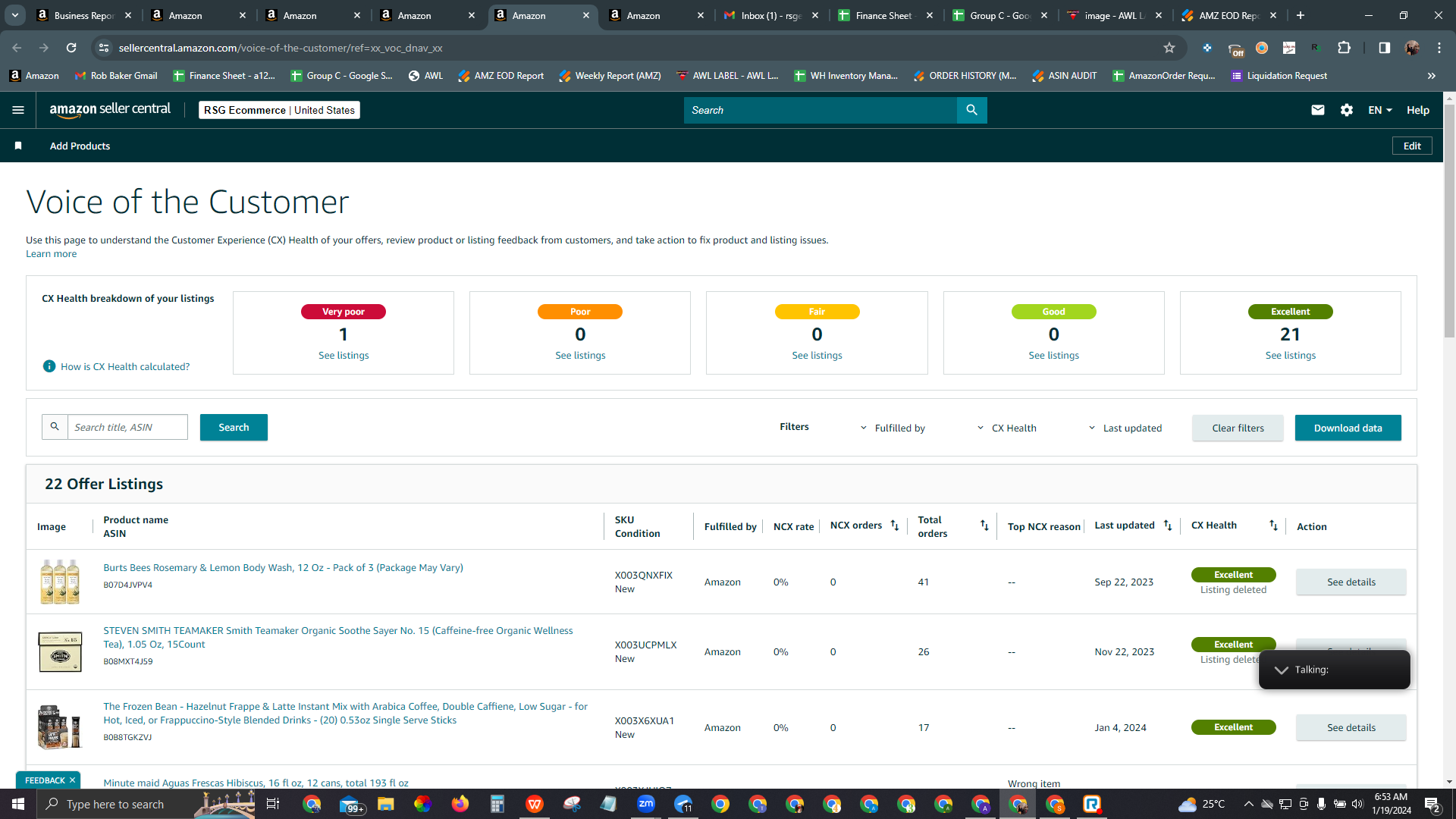Switch to the AMZ EOD Report tab
The image size is (1456, 819).
point(1229,15)
